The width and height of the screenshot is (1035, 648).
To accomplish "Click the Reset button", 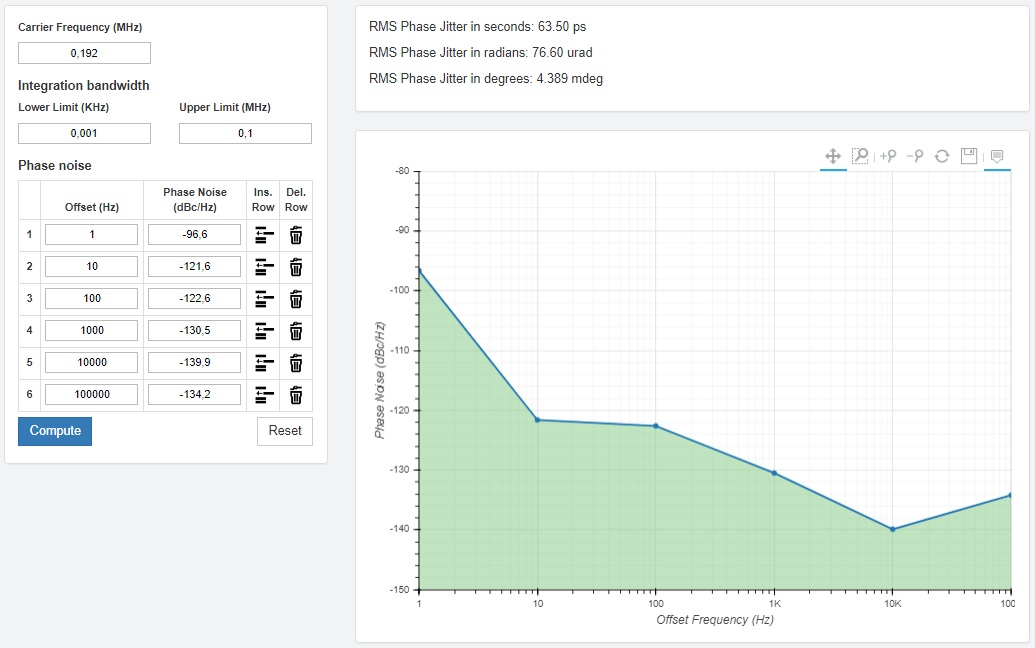I will click(x=284, y=431).
